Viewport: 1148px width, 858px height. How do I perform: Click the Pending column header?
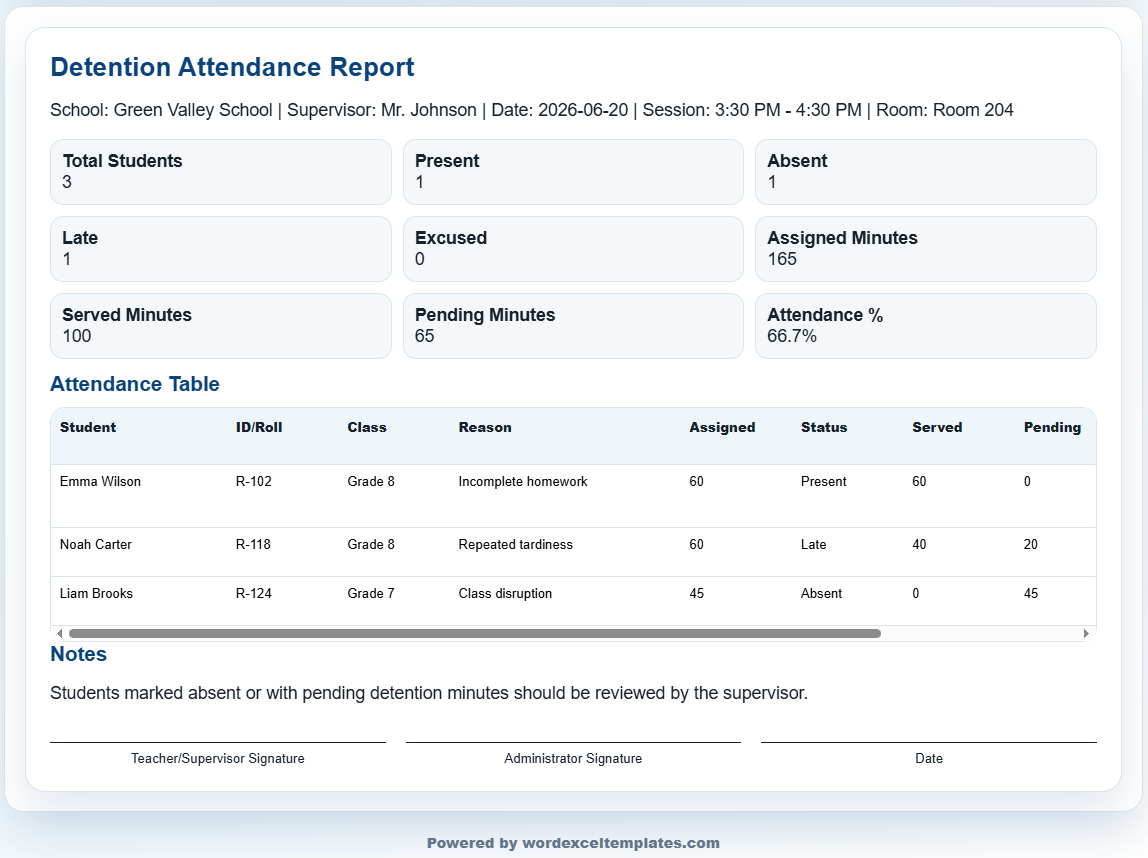click(1052, 427)
